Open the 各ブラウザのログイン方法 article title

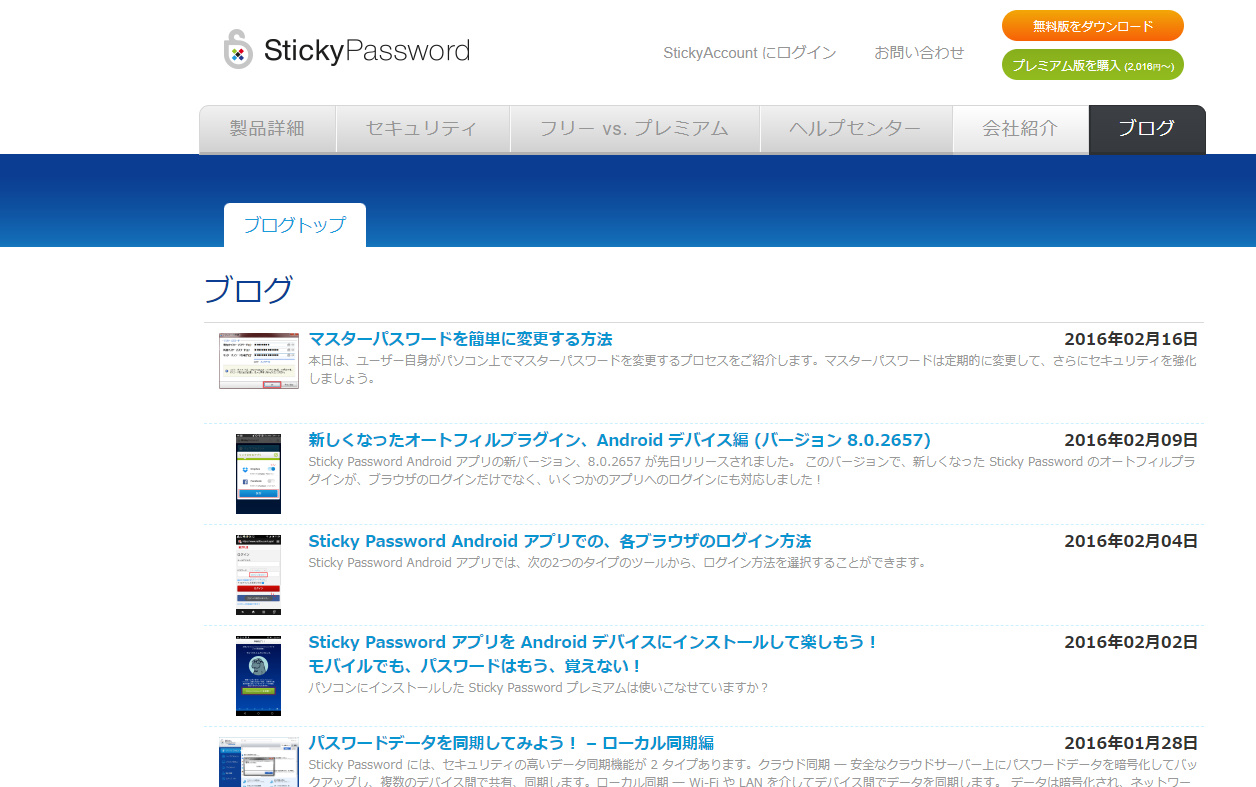(x=559, y=541)
